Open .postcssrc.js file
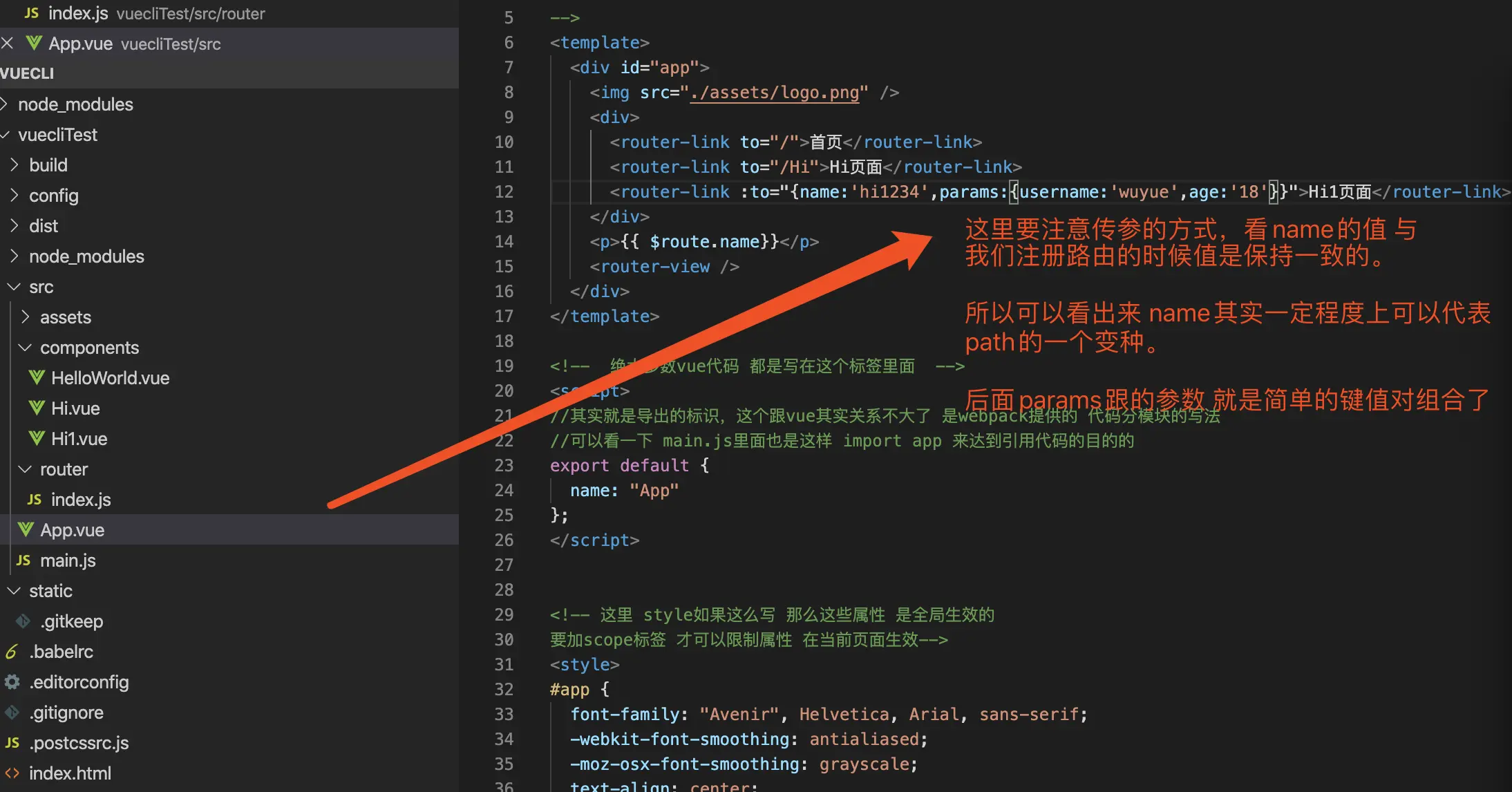Viewport: 1512px width, 792px height. point(79,743)
